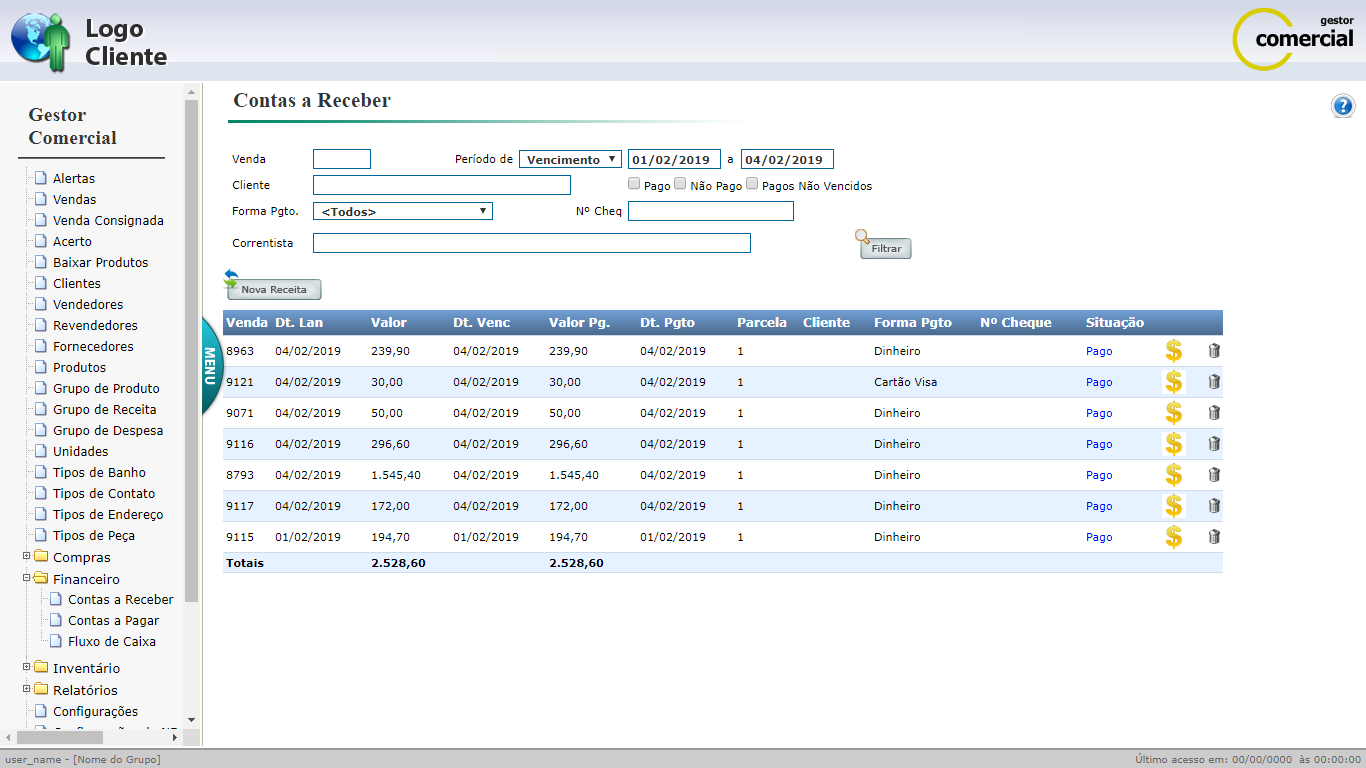Expand the Compras tree node
1366x768 pixels.
pos(27,557)
